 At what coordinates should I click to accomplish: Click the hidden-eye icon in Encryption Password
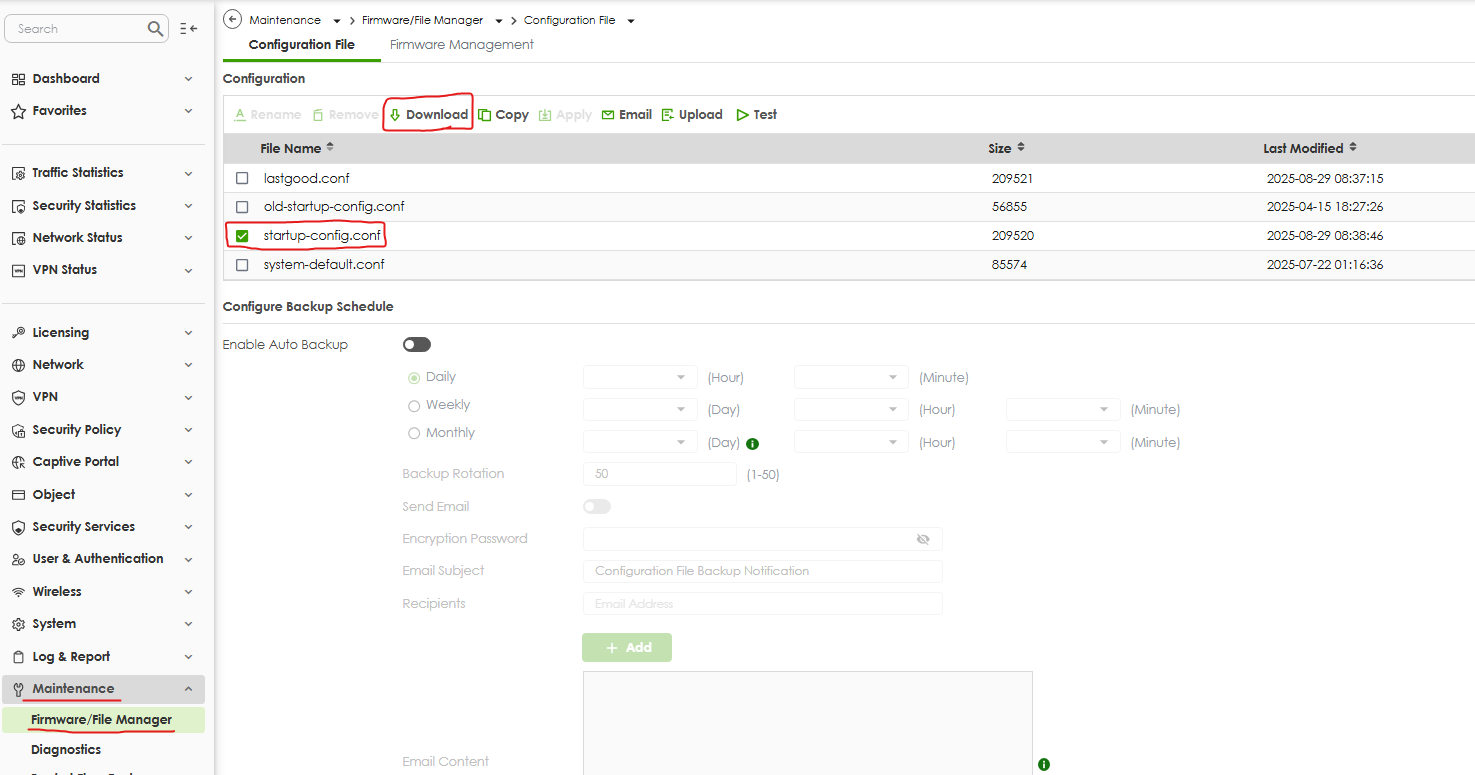pos(923,539)
